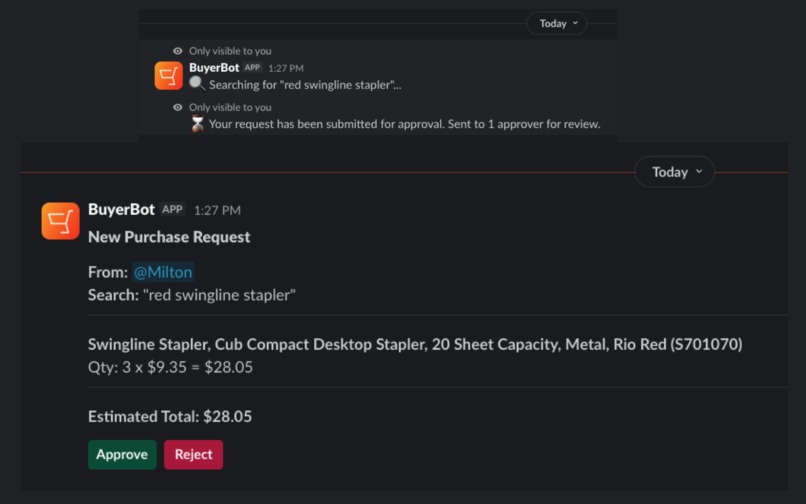Click the small BuyerBot avatar in the search message
This screenshot has width=806, height=504.
(169, 76)
